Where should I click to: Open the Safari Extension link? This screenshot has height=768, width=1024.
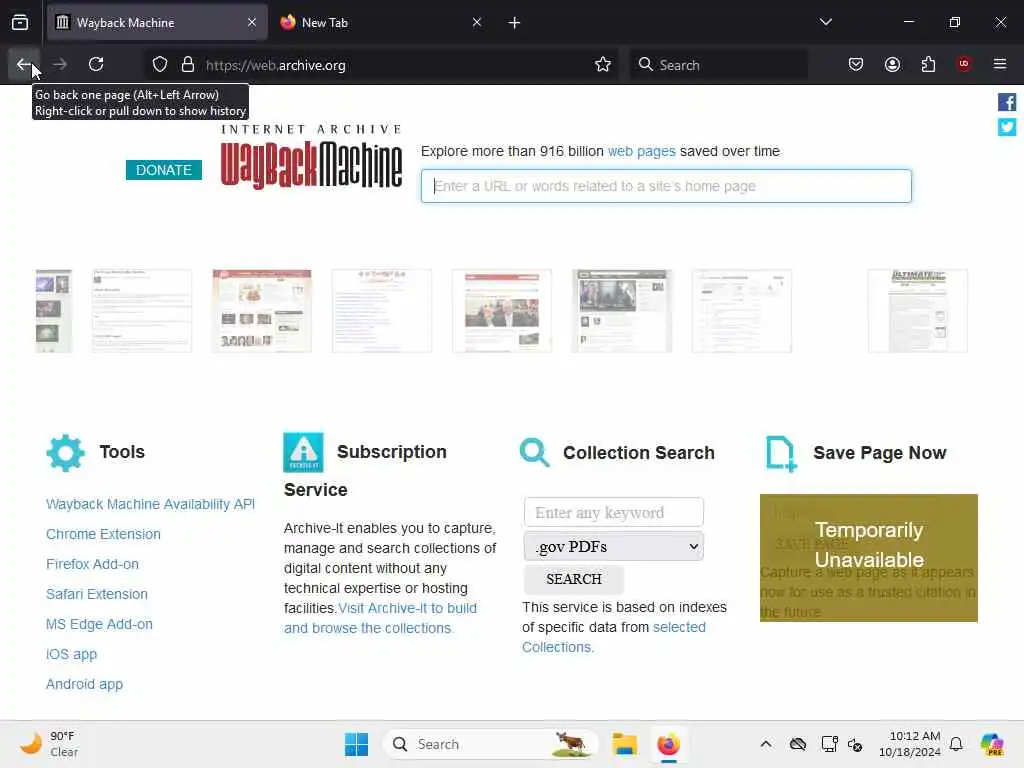pyautogui.click(x=97, y=594)
